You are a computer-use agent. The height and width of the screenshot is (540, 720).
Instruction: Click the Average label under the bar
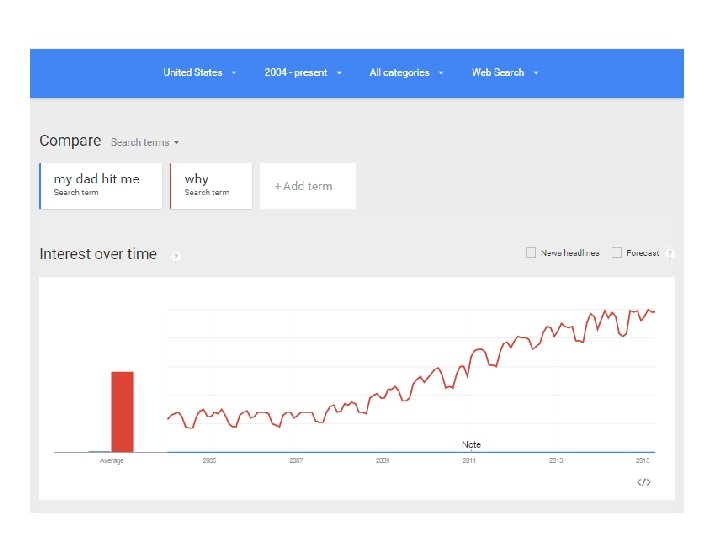point(111,461)
